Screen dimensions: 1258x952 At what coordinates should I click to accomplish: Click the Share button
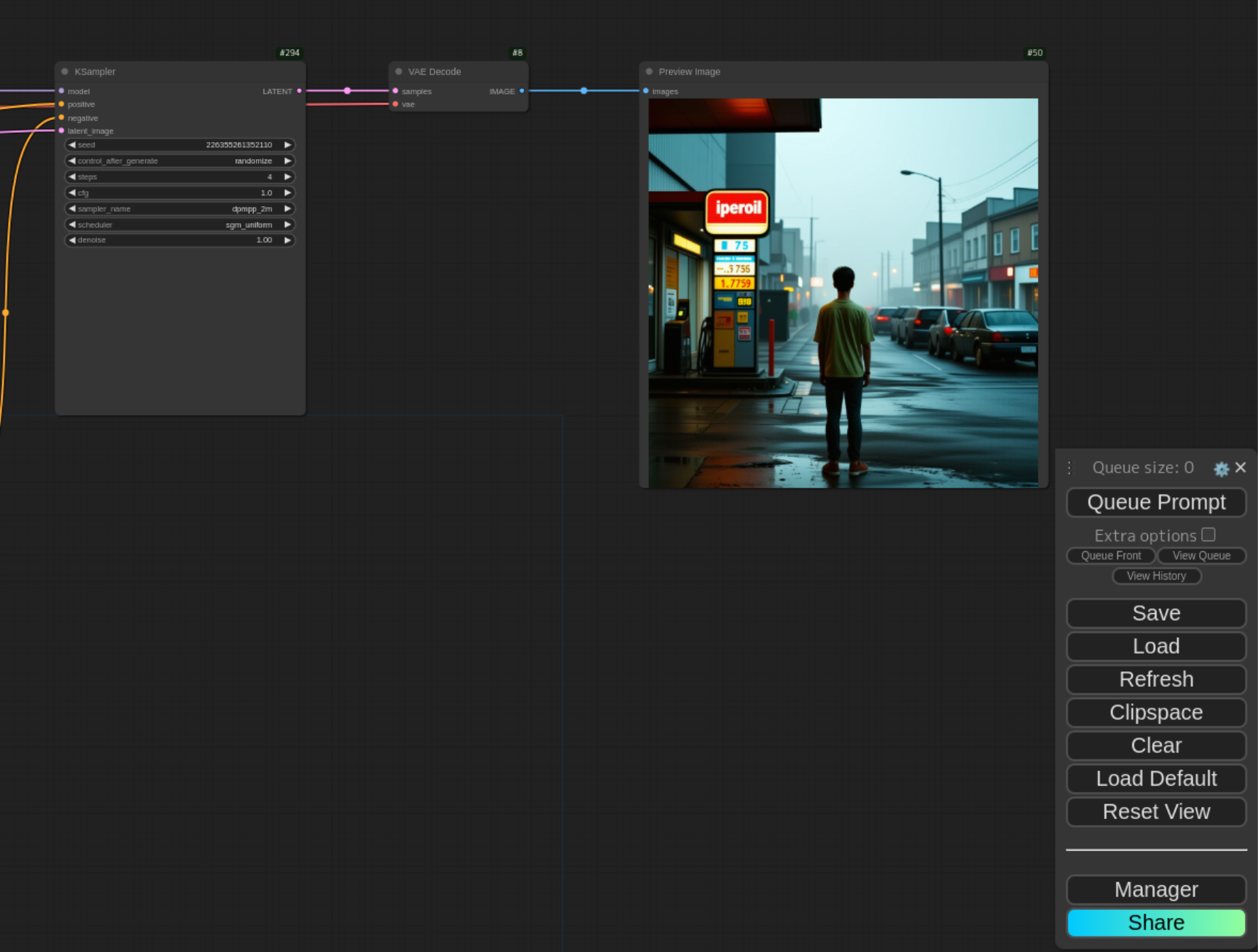(1156, 923)
